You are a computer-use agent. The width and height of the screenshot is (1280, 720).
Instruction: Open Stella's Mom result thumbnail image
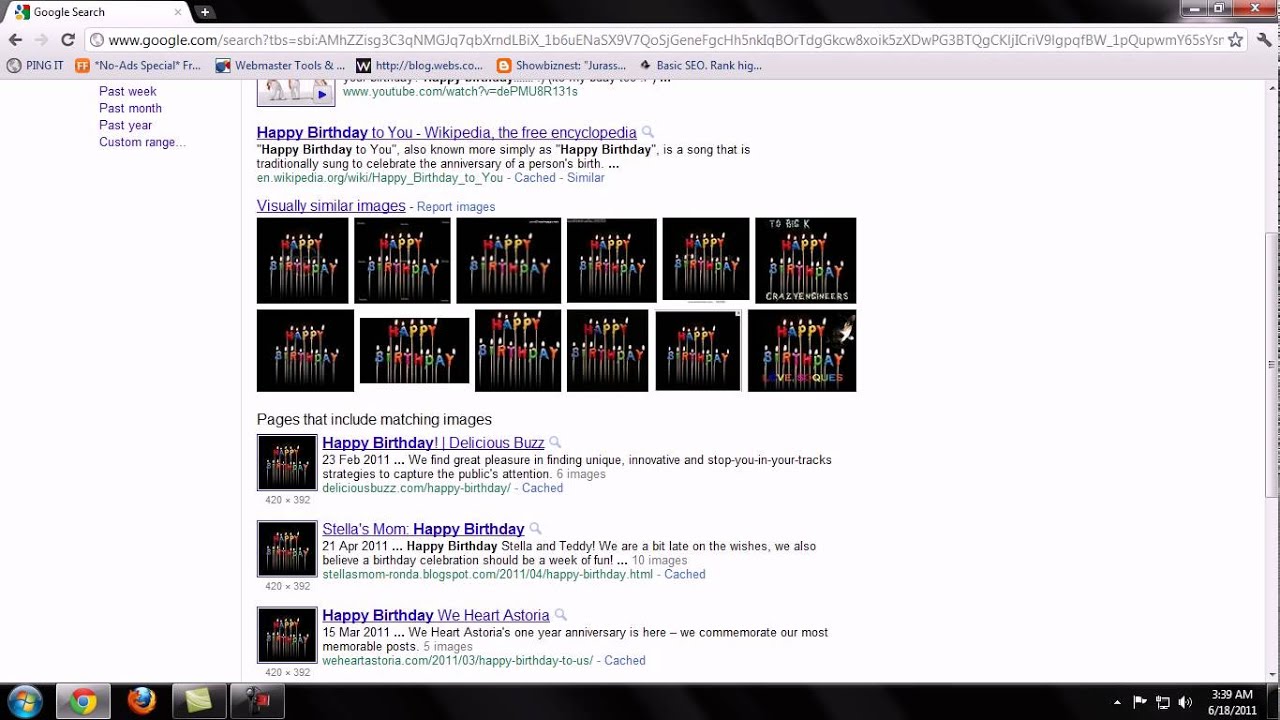point(287,548)
